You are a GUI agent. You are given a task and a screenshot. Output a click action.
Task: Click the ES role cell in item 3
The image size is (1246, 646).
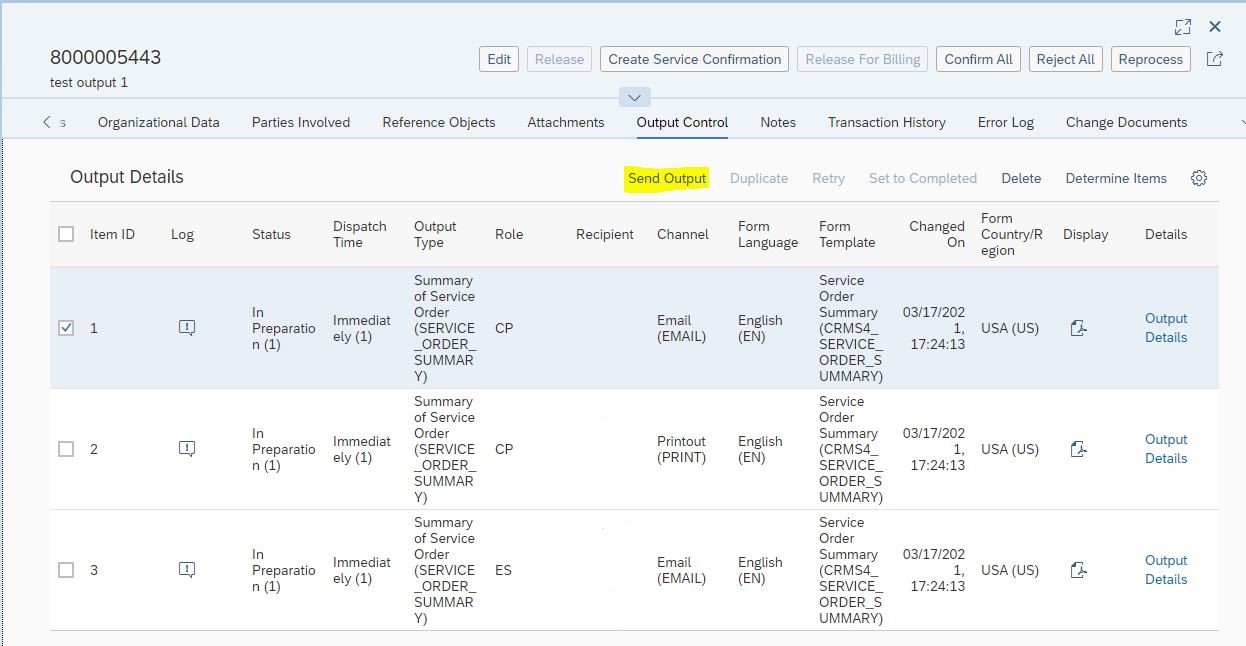503,570
